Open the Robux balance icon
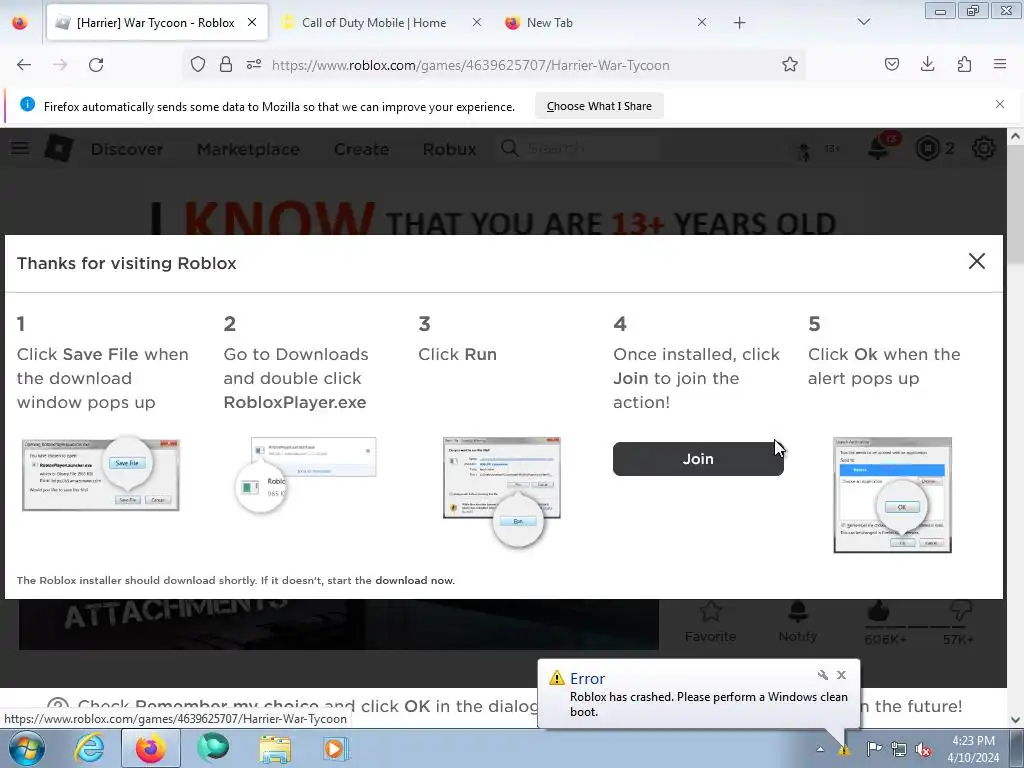 click(927, 148)
